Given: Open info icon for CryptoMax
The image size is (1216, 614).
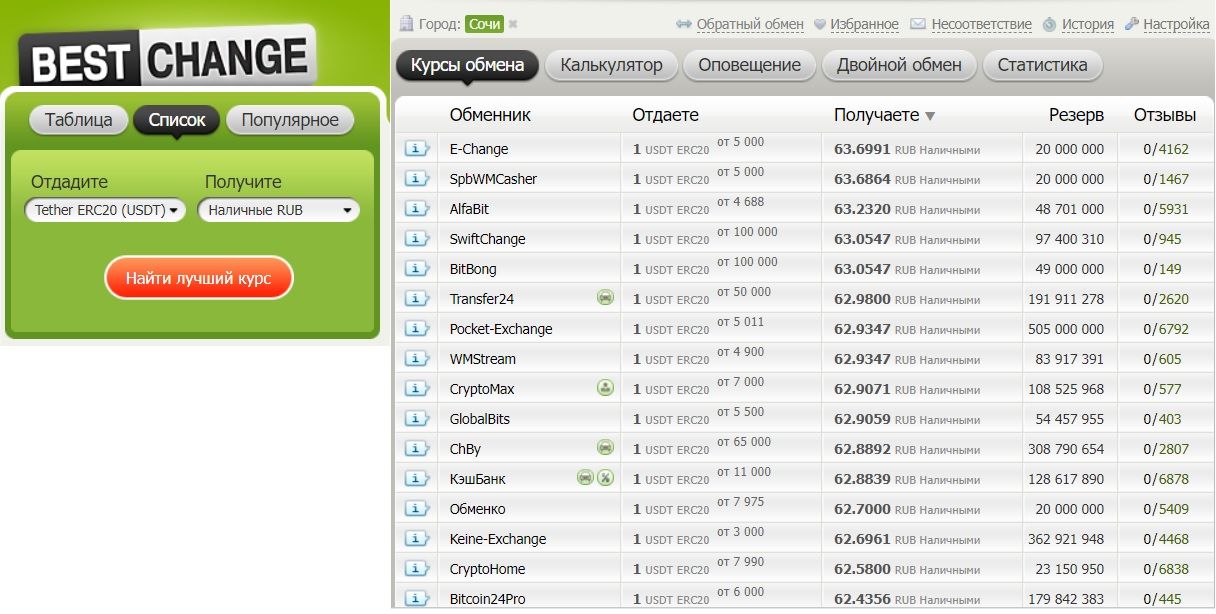Looking at the screenshot, I should tap(416, 389).
